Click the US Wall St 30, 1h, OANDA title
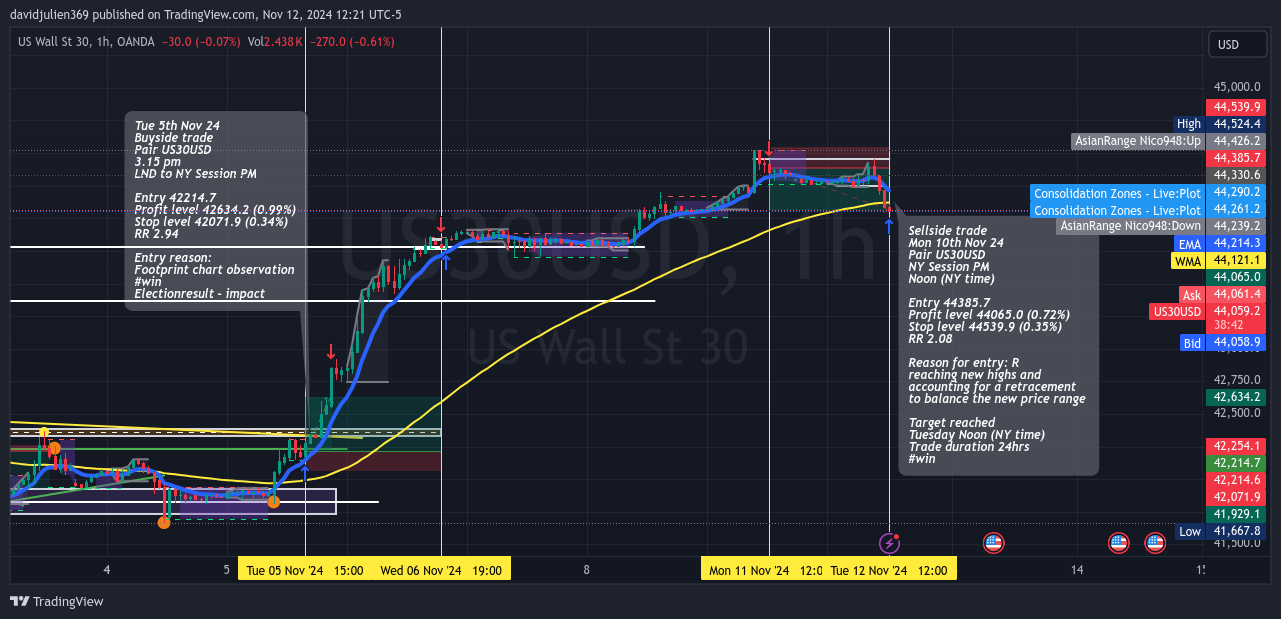The height and width of the screenshot is (619, 1281). 86,41
